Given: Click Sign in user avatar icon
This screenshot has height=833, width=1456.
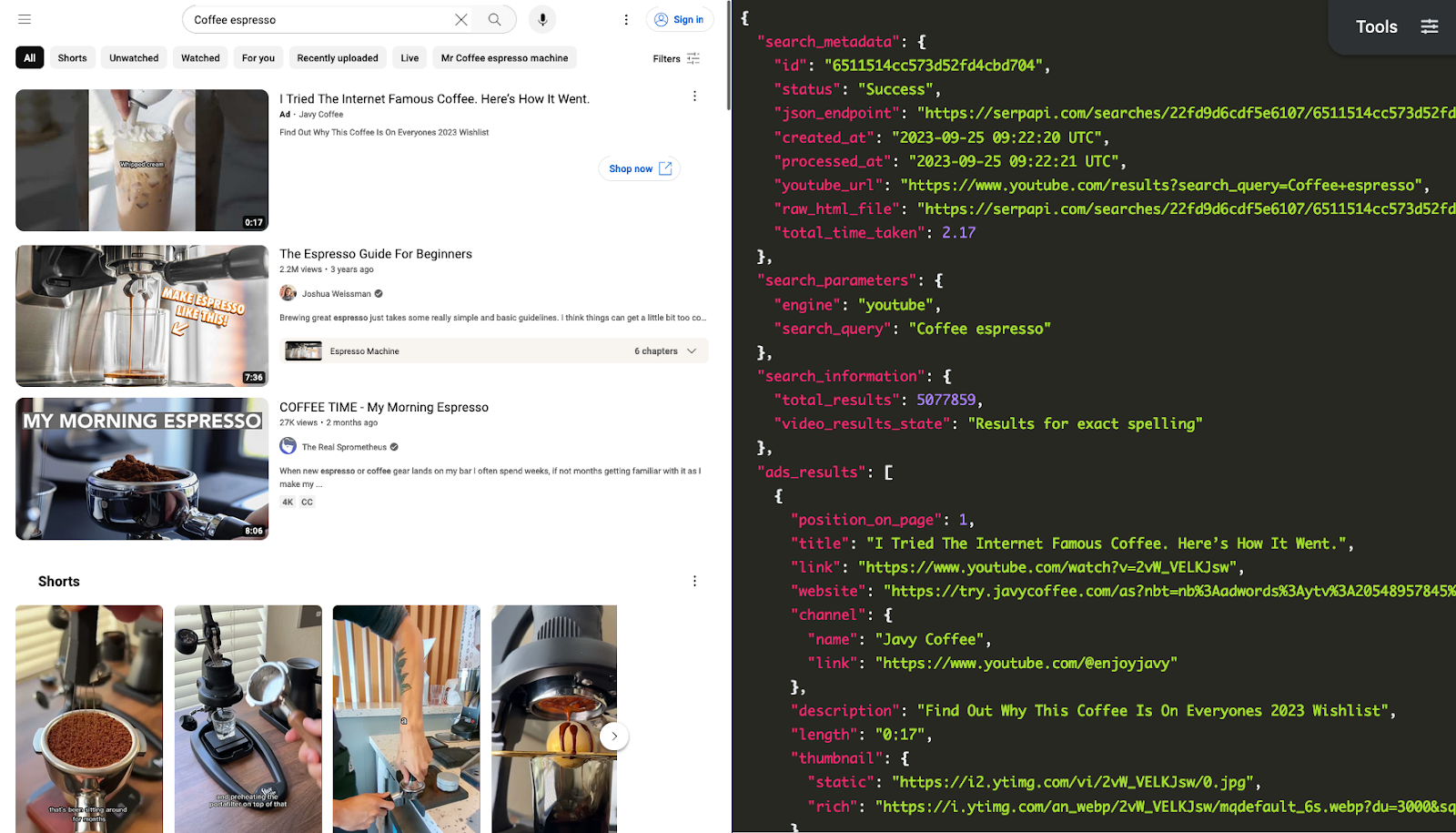Looking at the screenshot, I should tap(662, 19).
